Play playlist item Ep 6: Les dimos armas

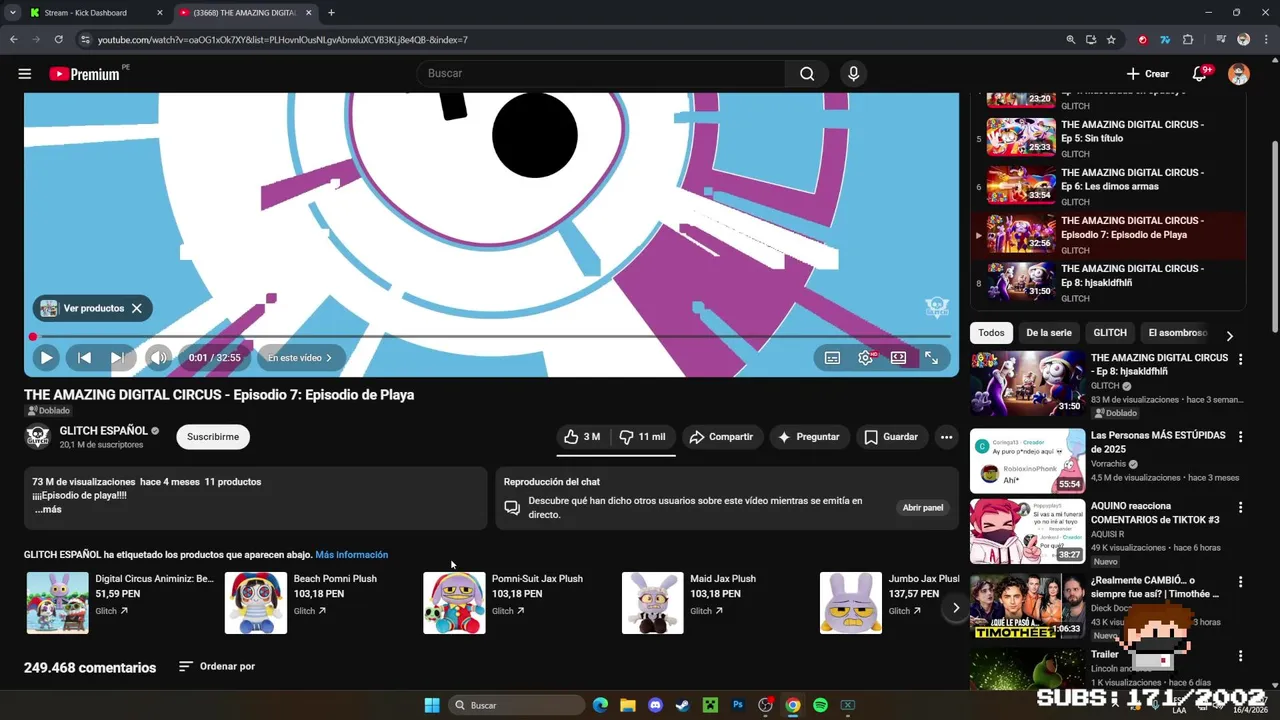click(1108, 186)
